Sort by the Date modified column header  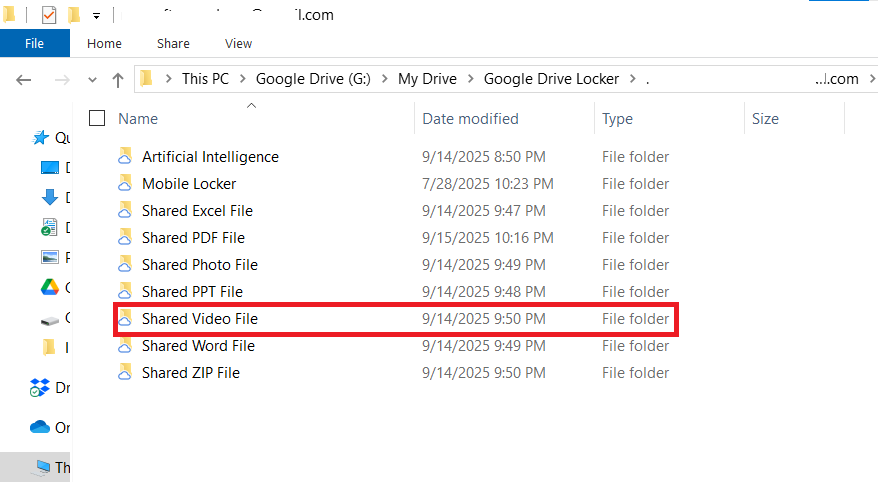tap(470, 119)
